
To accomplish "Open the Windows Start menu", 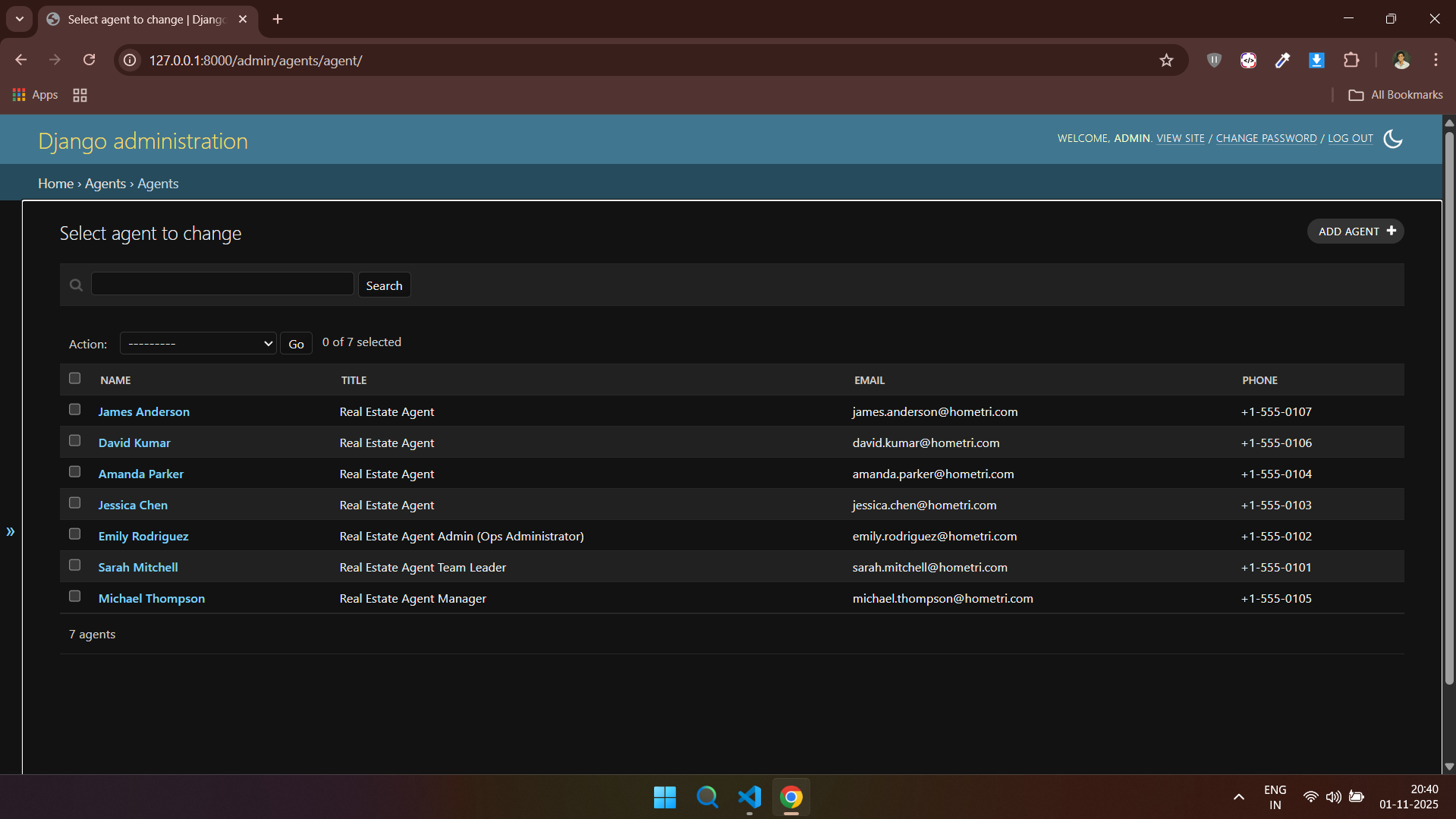I will [665, 797].
